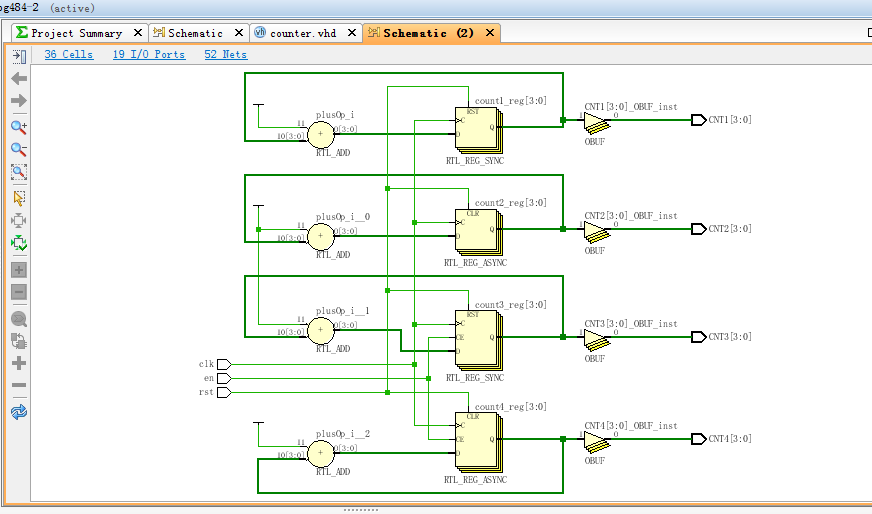Select the count2_reg register block

click(x=478, y=233)
